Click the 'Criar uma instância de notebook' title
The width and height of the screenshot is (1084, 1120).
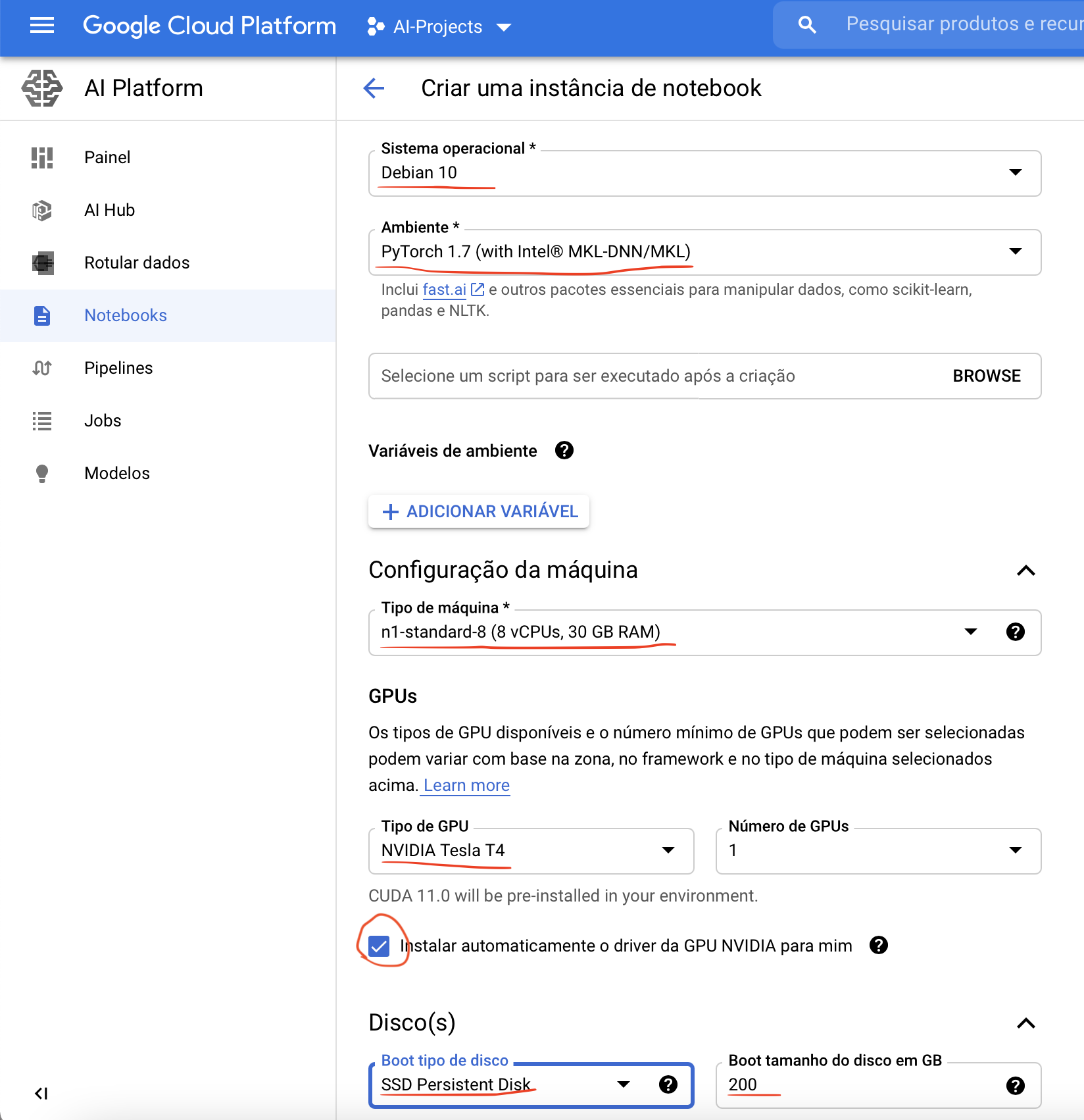(x=591, y=88)
